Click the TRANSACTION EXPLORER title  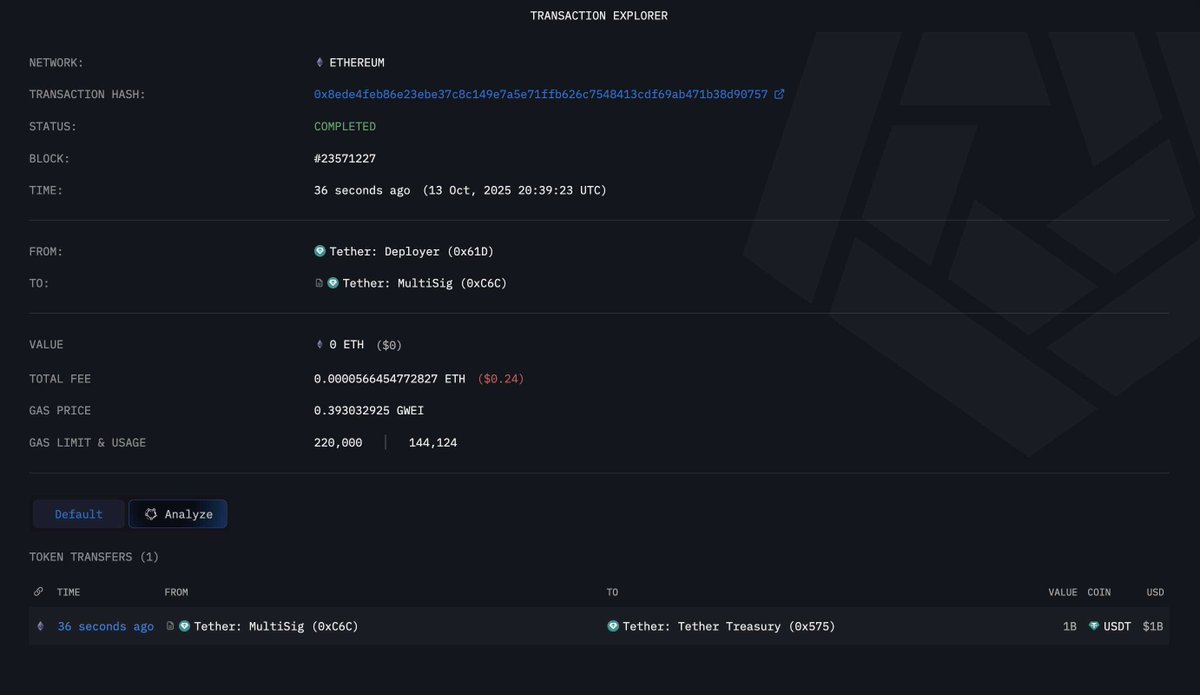click(599, 16)
